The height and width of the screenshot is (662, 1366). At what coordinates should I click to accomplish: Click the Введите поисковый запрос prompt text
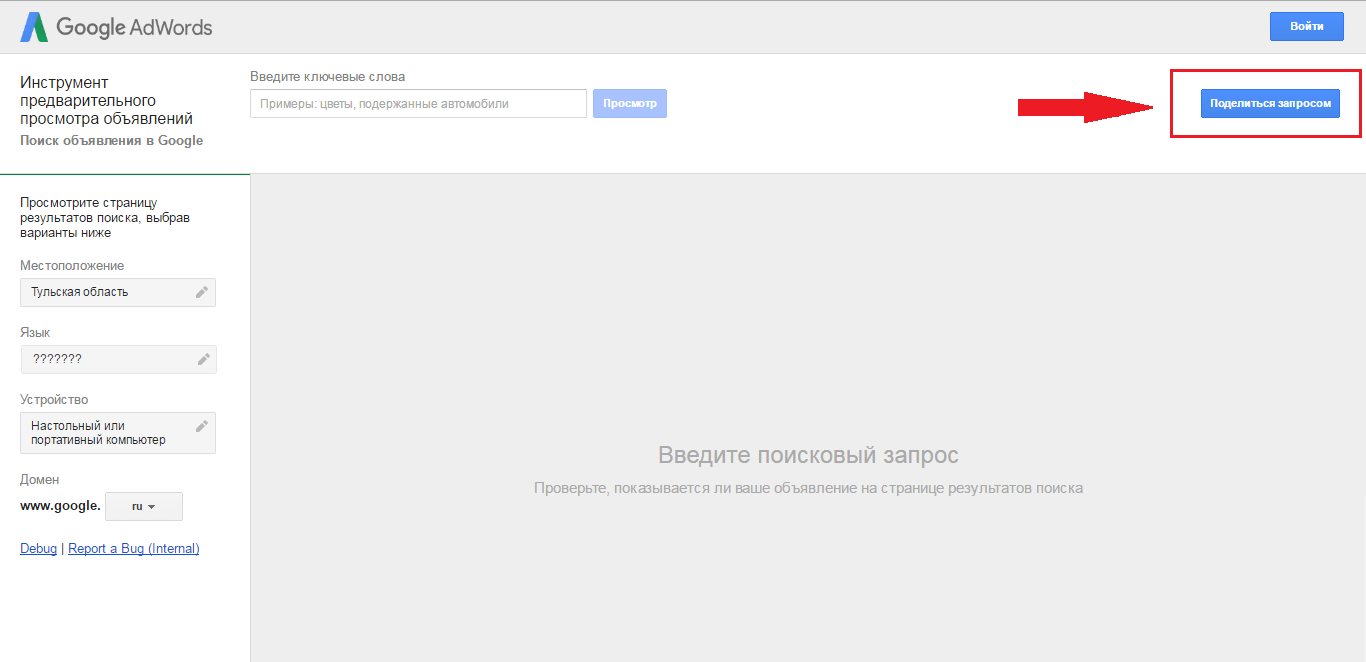point(806,455)
